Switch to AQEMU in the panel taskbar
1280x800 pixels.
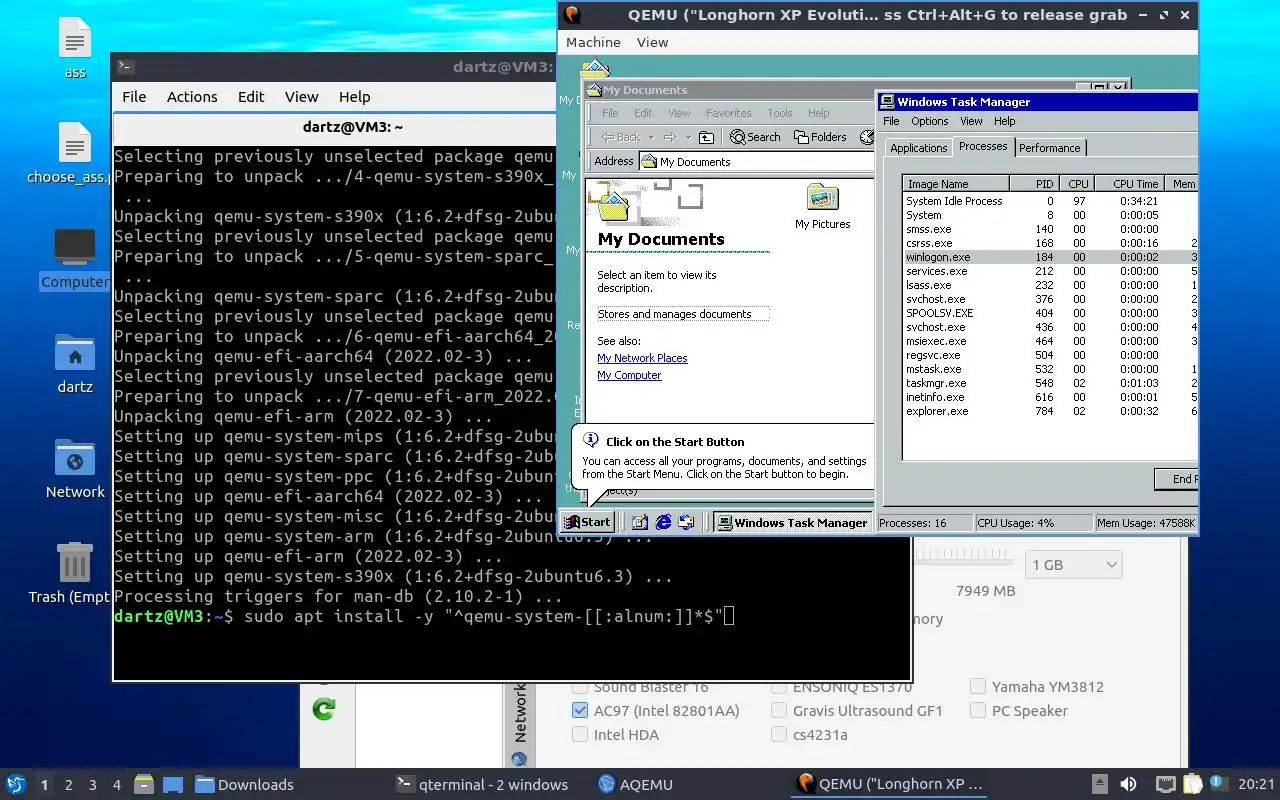[635, 785]
